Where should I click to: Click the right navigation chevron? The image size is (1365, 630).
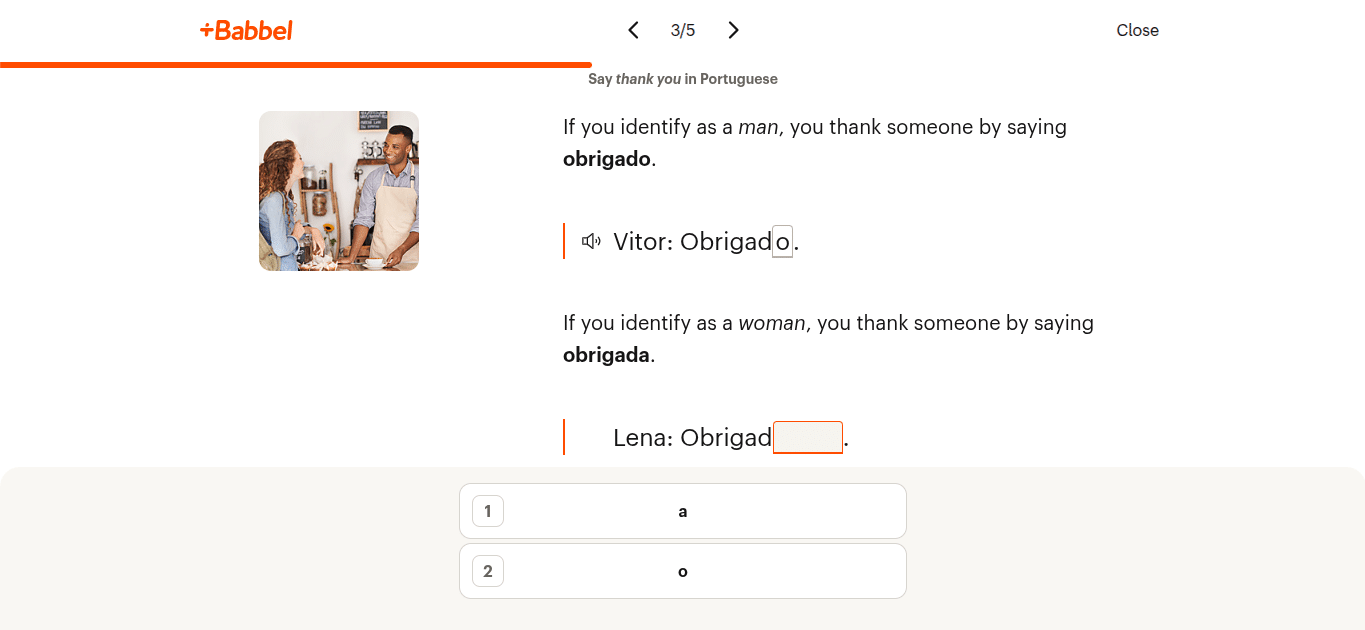pos(733,30)
